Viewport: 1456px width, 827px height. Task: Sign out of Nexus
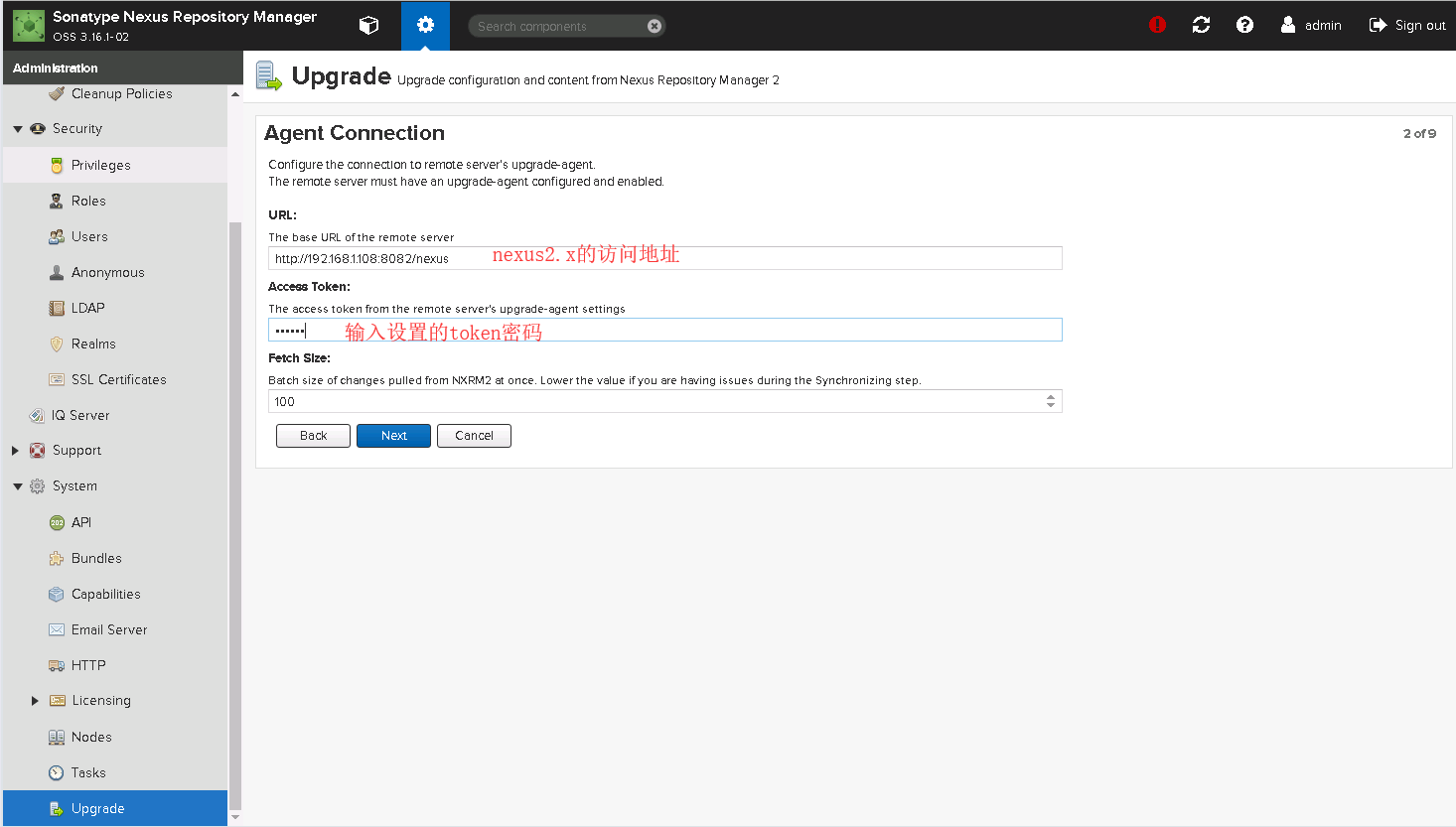pyautogui.click(x=1407, y=25)
